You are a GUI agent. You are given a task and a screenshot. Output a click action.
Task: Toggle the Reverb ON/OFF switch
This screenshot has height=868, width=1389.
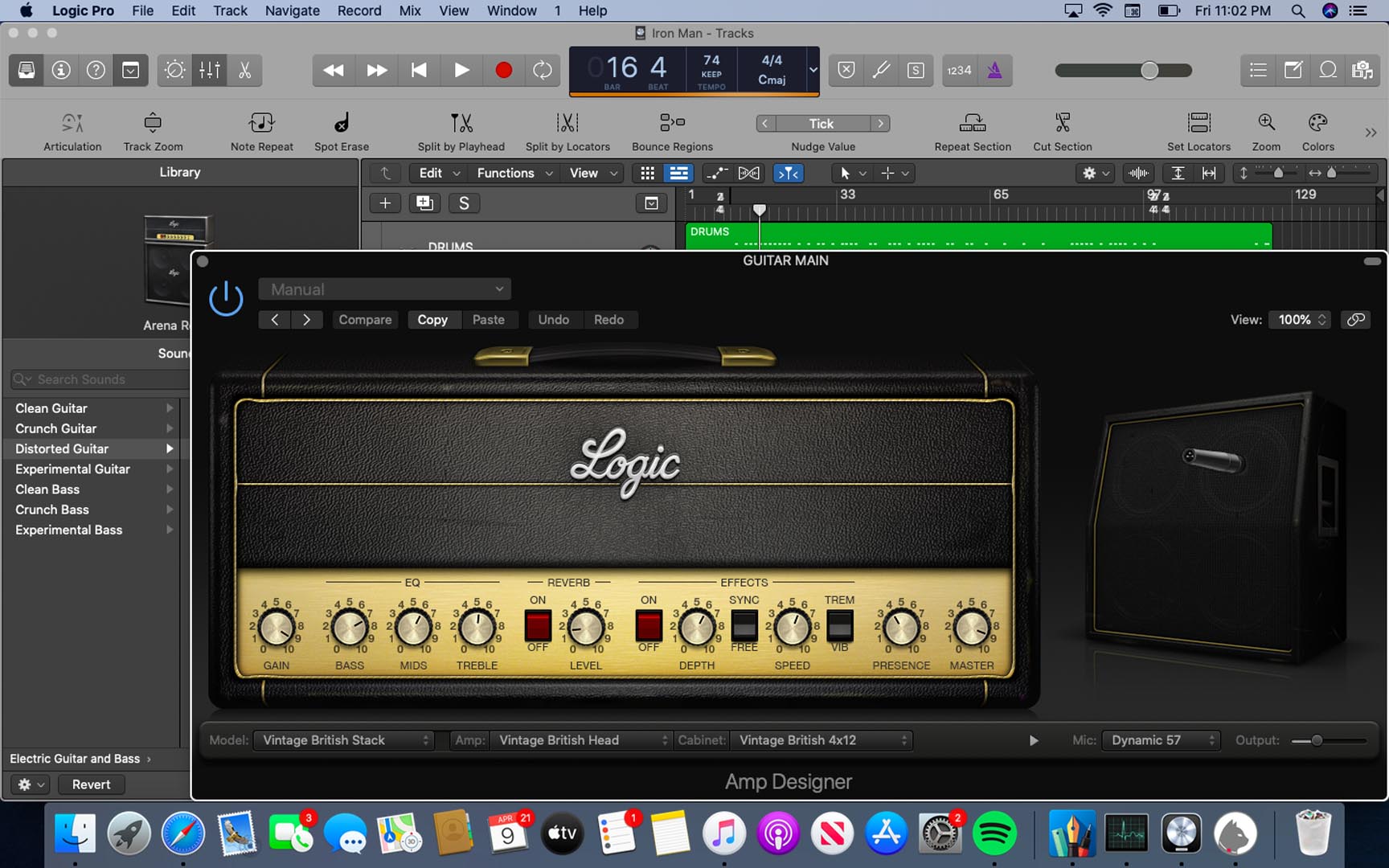tap(538, 625)
